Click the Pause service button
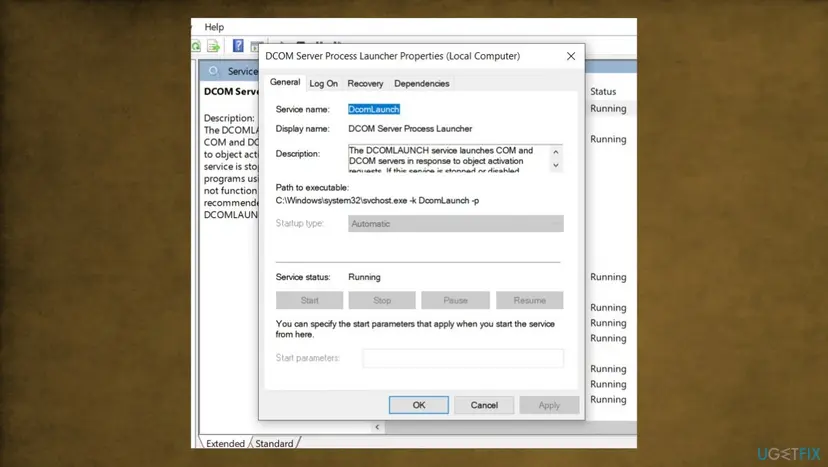Image resolution: width=828 pixels, height=467 pixels. click(455, 300)
